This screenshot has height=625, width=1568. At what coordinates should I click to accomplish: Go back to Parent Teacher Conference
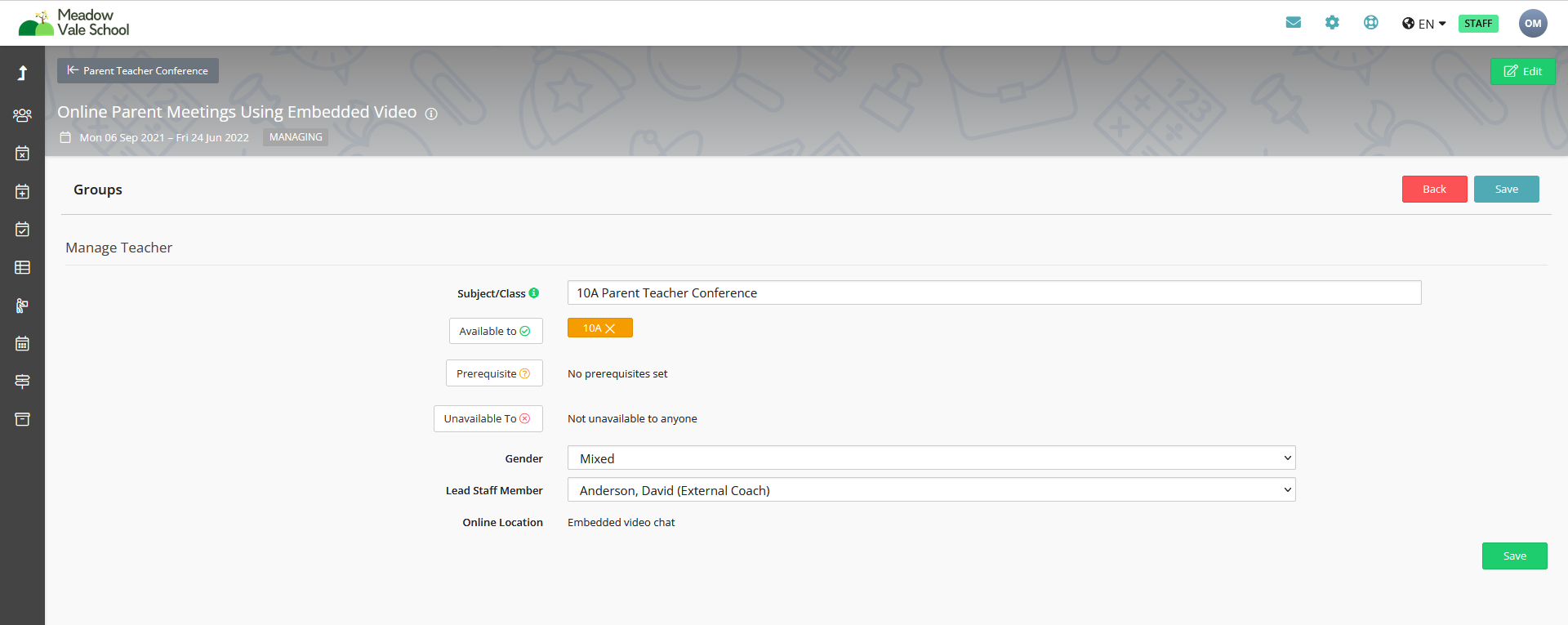[137, 71]
